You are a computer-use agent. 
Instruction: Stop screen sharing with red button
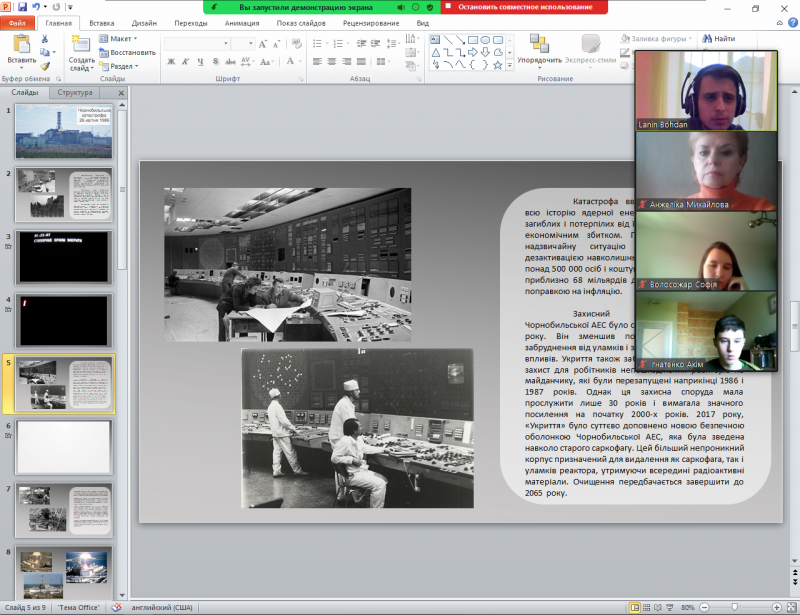point(524,7)
